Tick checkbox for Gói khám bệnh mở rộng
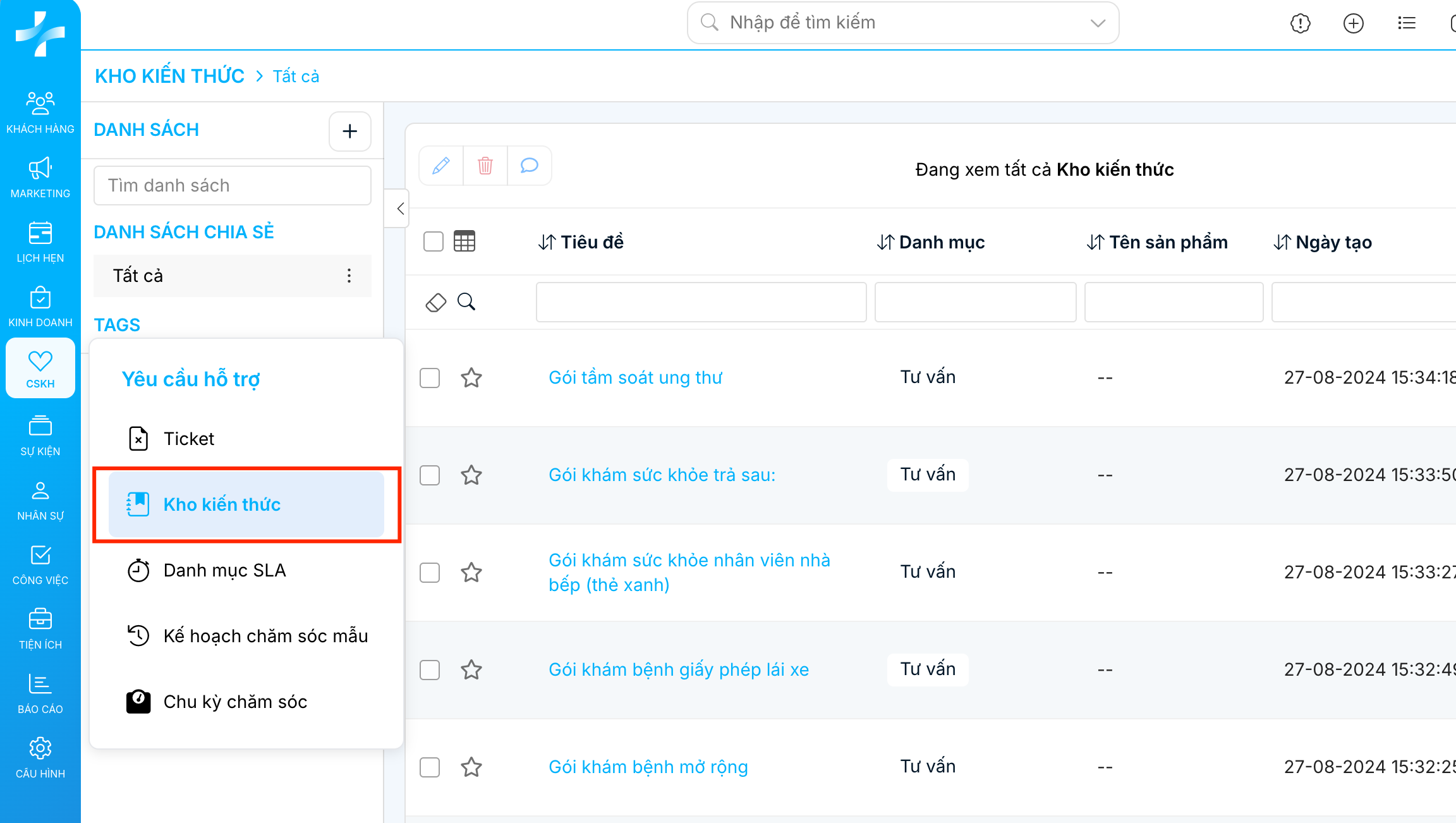This screenshot has width=1456, height=823. point(430,767)
